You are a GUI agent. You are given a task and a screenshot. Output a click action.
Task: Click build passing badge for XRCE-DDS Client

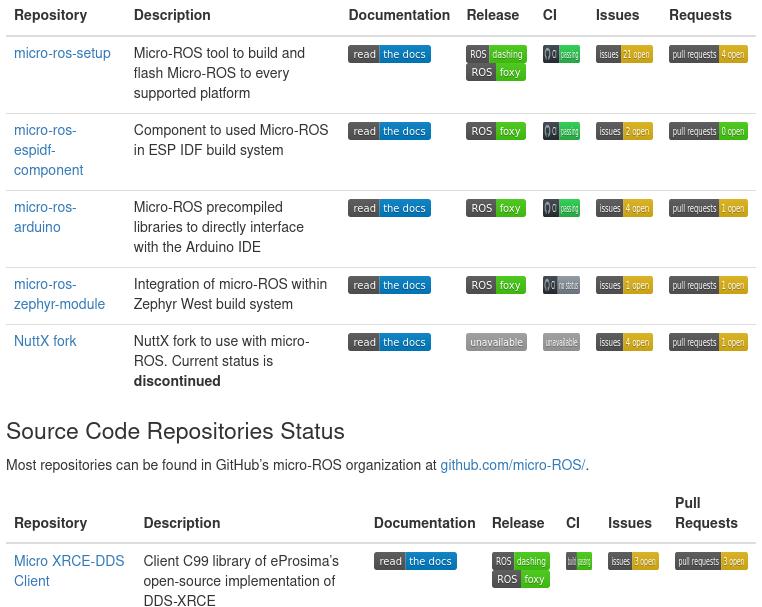pos(579,561)
